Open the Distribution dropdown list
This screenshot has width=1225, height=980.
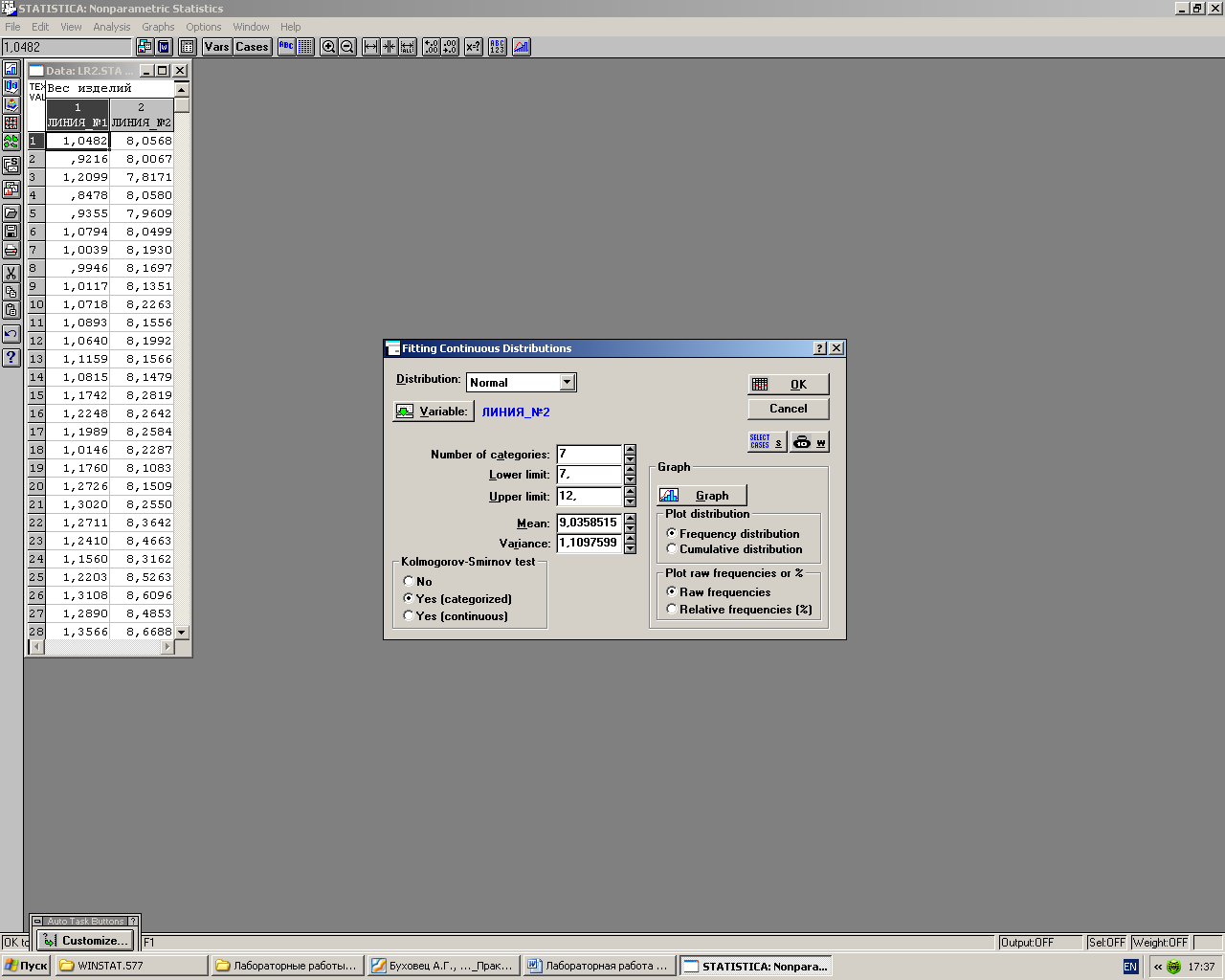click(568, 382)
